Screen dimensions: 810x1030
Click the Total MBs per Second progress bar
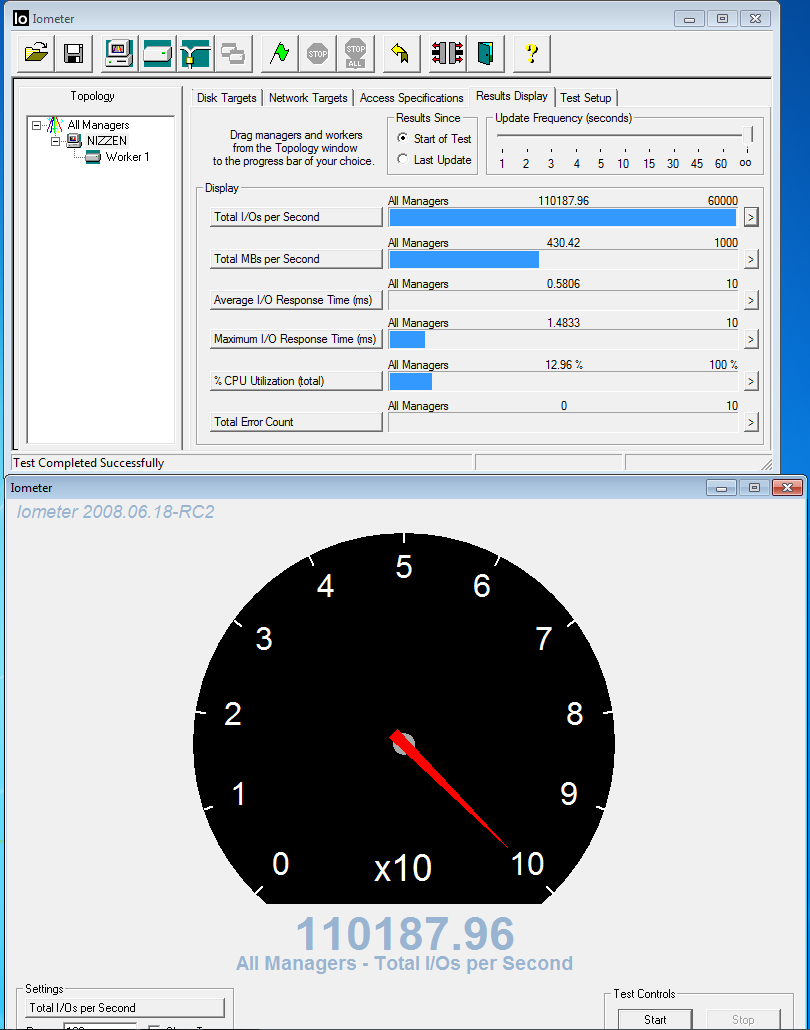click(564, 259)
